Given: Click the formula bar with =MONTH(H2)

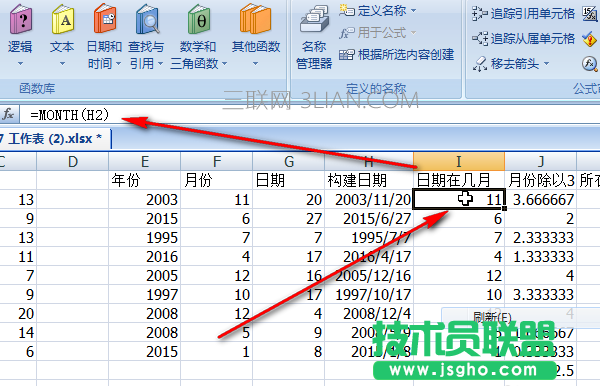Looking at the screenshot, I should point(309,114).
